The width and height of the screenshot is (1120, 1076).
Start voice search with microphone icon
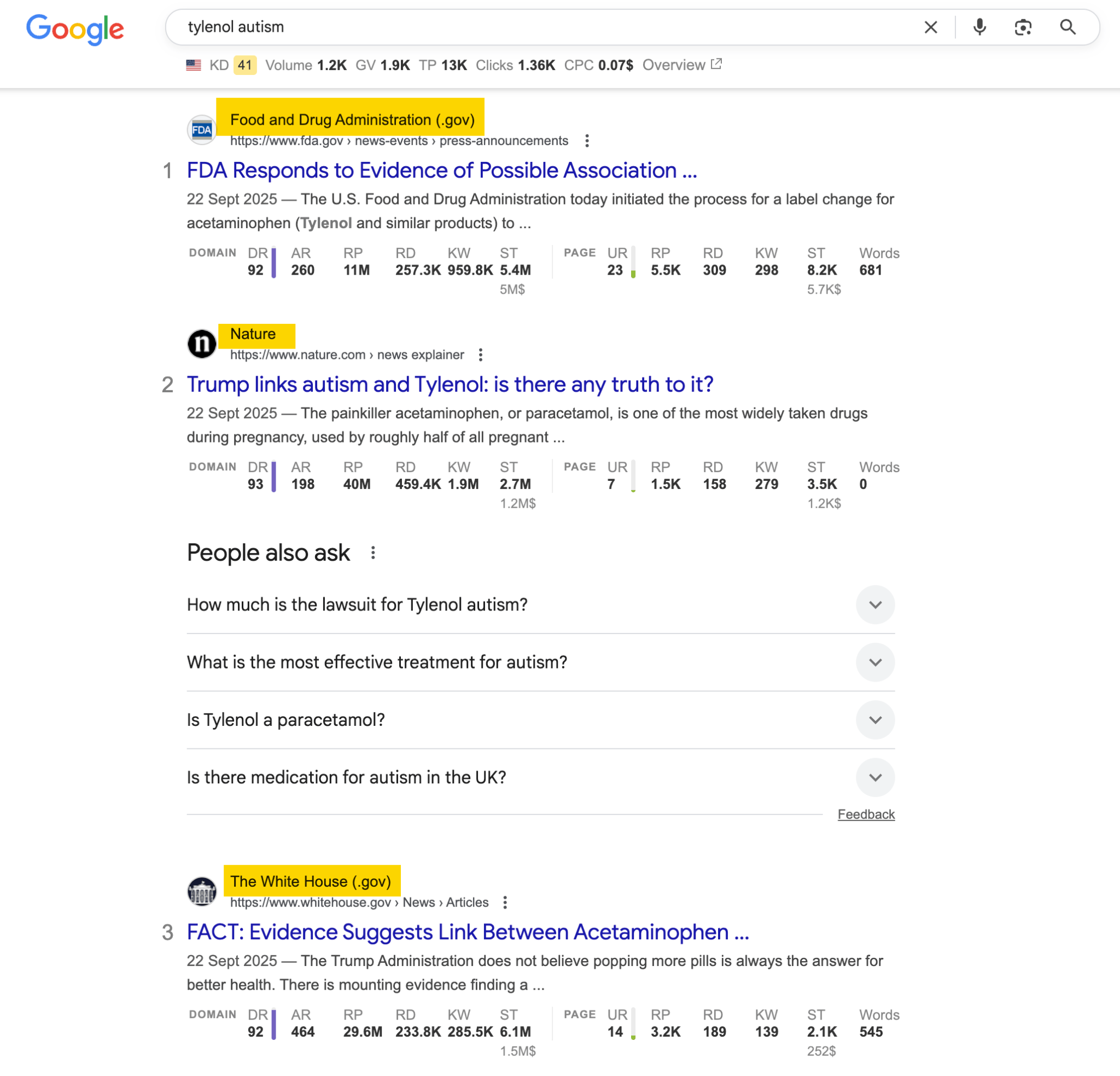(979, 27)
